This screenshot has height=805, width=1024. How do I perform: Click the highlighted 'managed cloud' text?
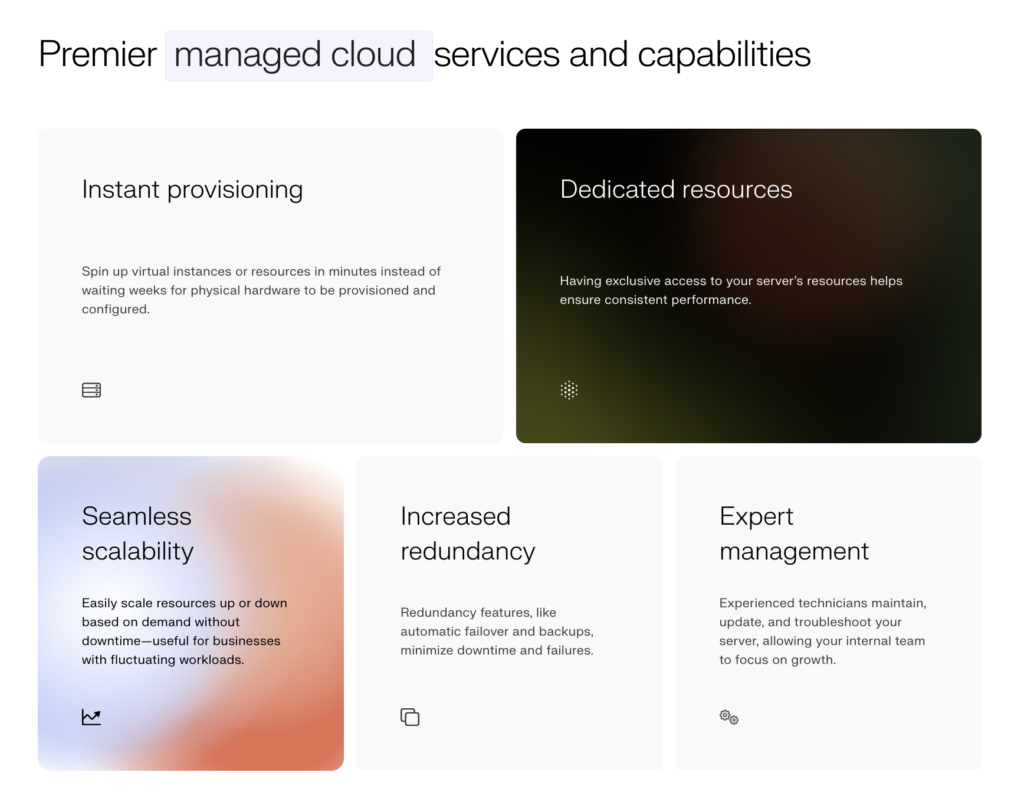(298, 54)
